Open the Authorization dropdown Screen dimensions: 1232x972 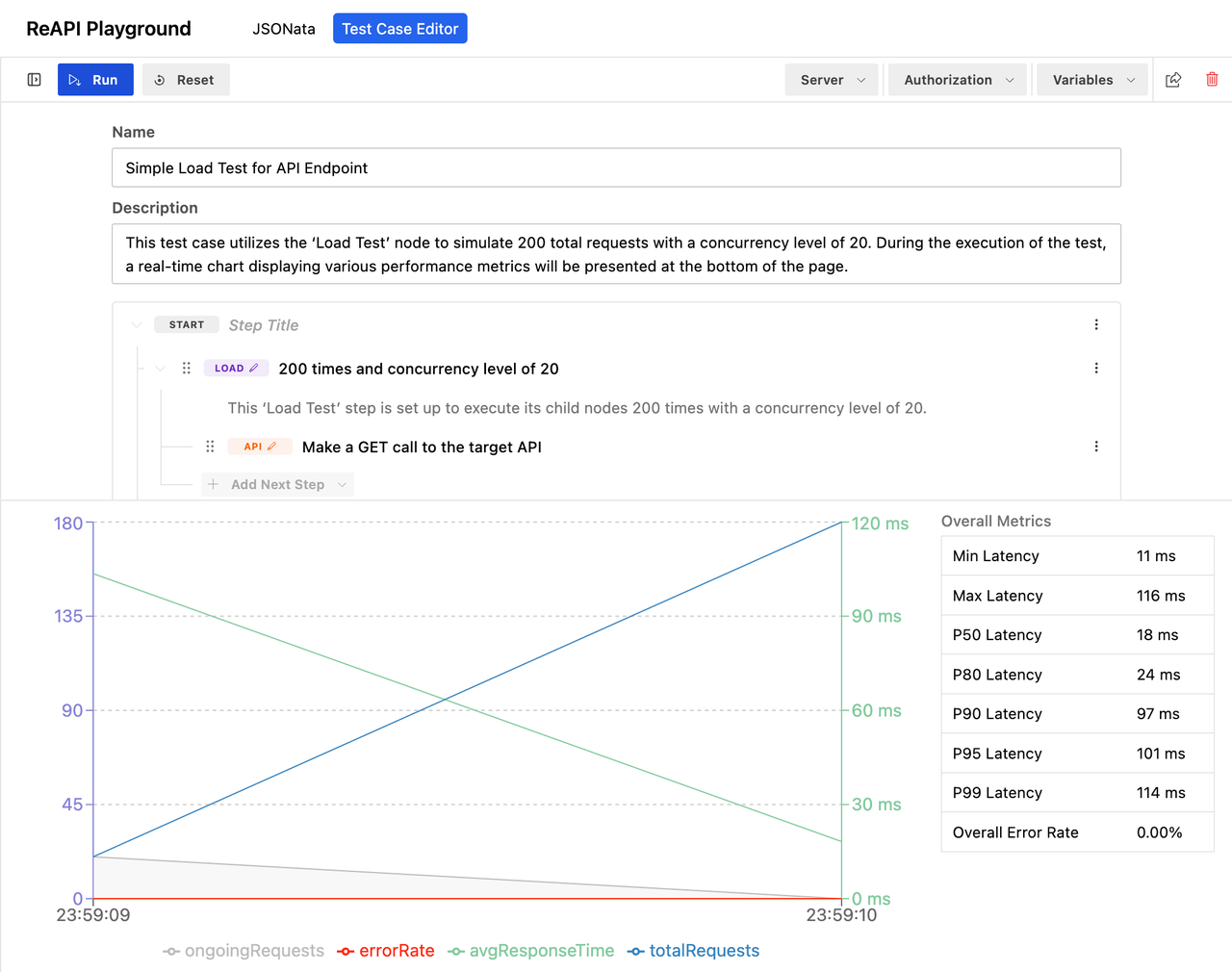pos(959,80)
